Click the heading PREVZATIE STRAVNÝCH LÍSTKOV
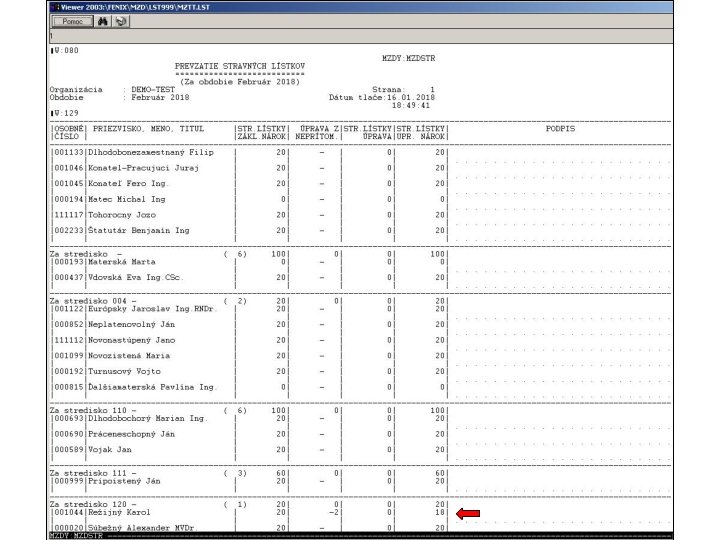Image resolution: width=720 pixels, height=540 pixels. click(x=240, y=66)
